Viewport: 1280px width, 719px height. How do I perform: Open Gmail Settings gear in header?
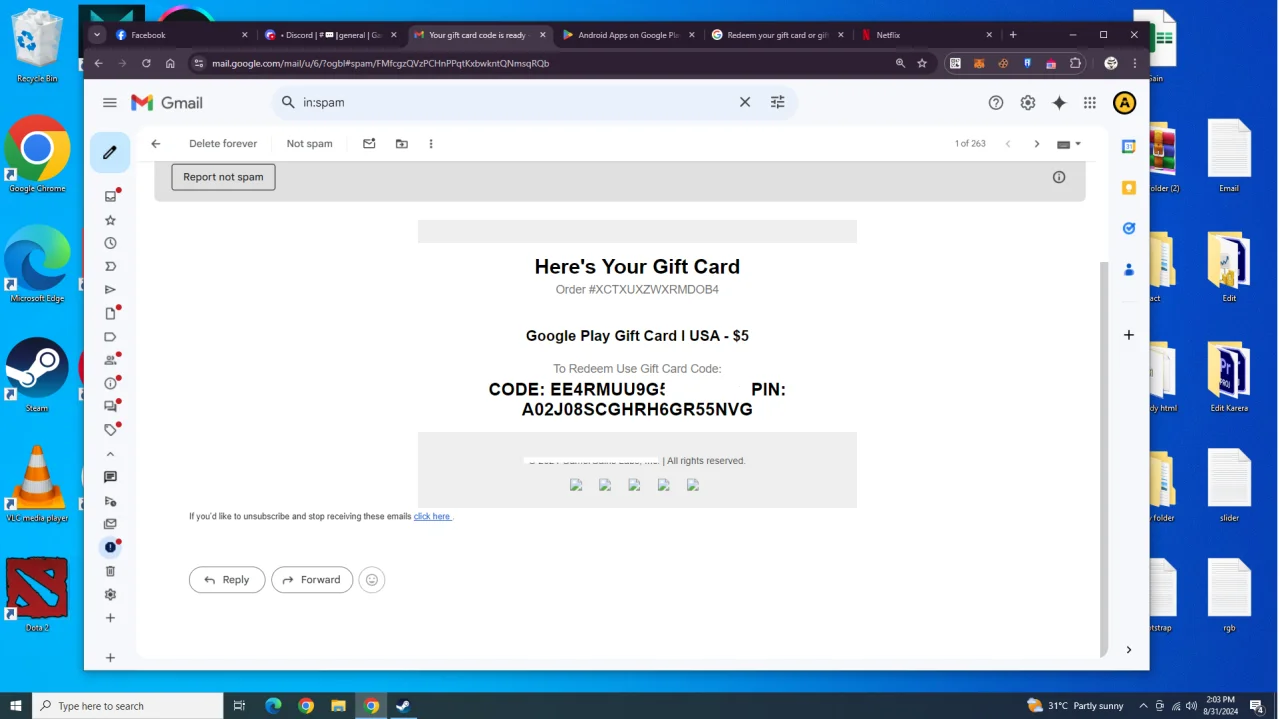[1028, 102]
